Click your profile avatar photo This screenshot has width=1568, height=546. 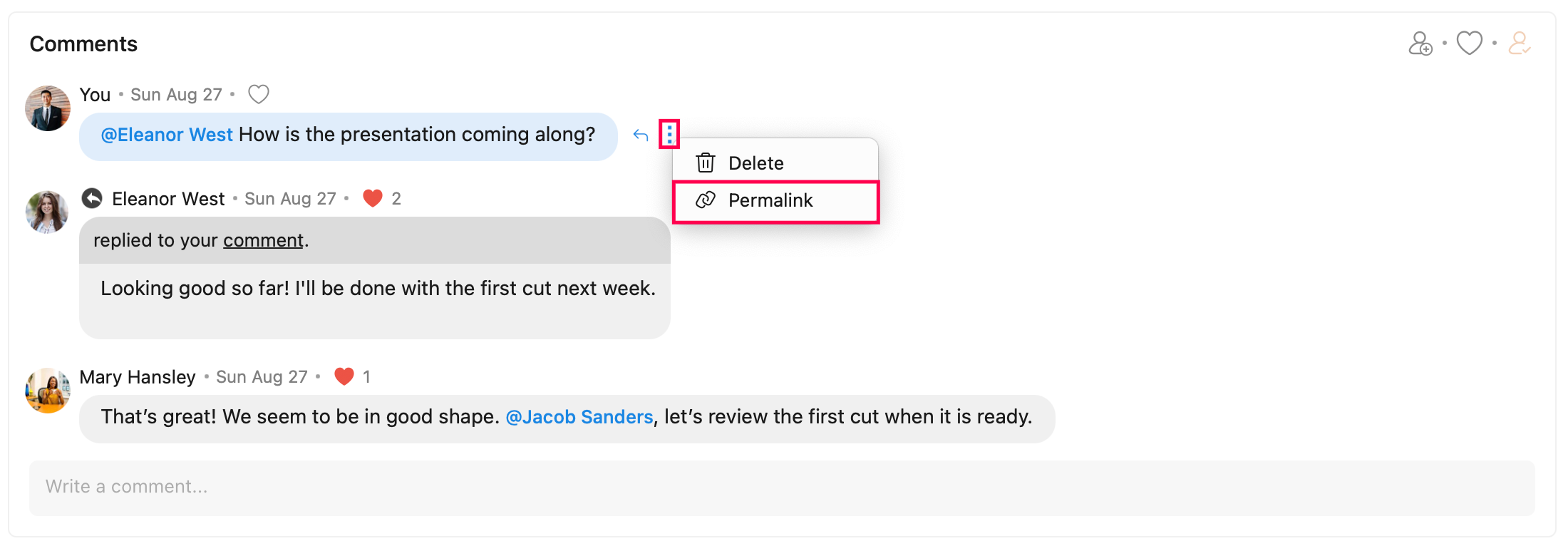point(48,108)
